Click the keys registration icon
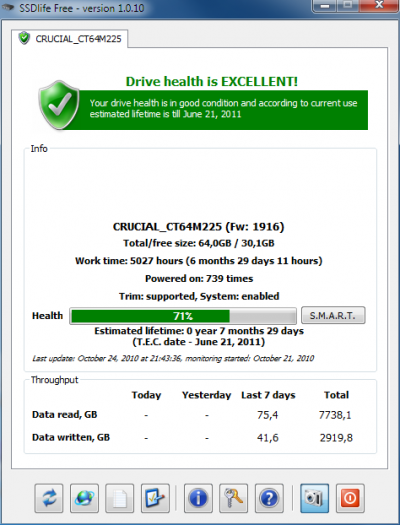400x525 pixels. point(233,498)
